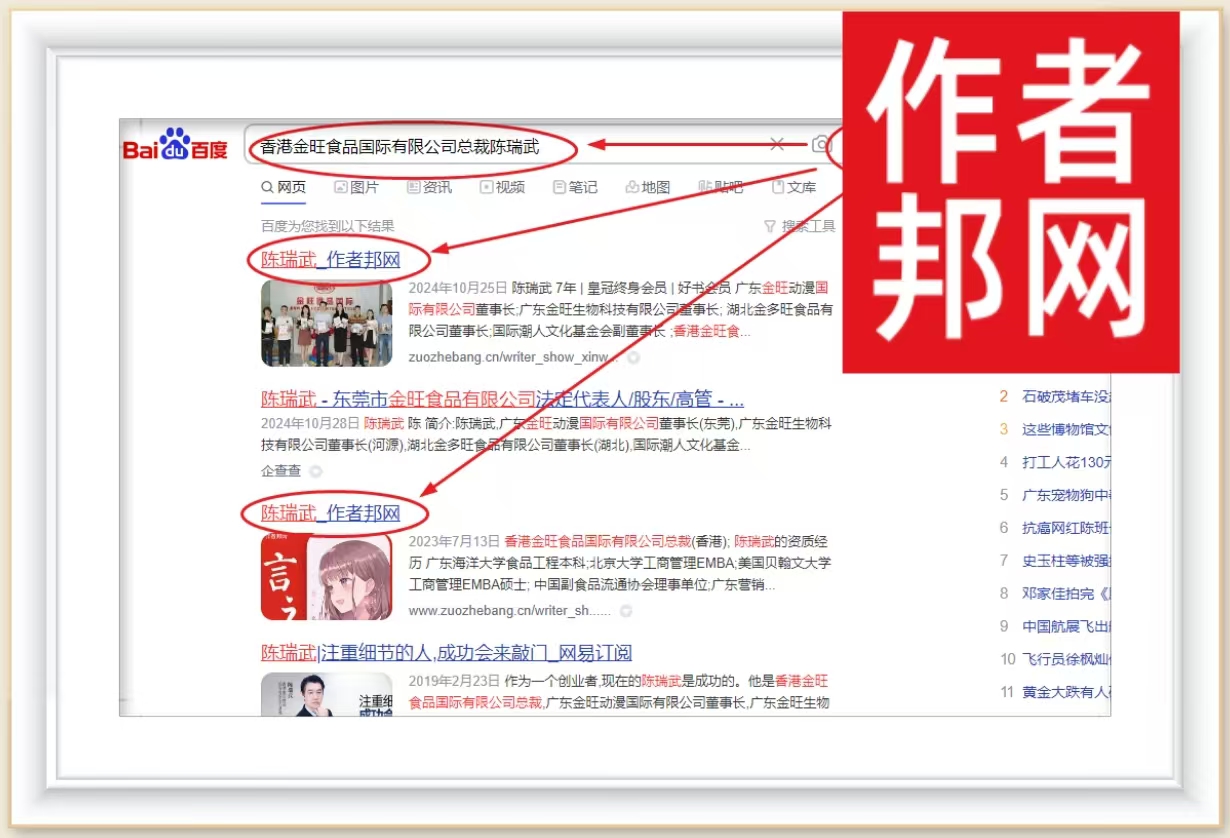Open the 东莞市金旺食品有限公司 result link

(x=502, y=398)
